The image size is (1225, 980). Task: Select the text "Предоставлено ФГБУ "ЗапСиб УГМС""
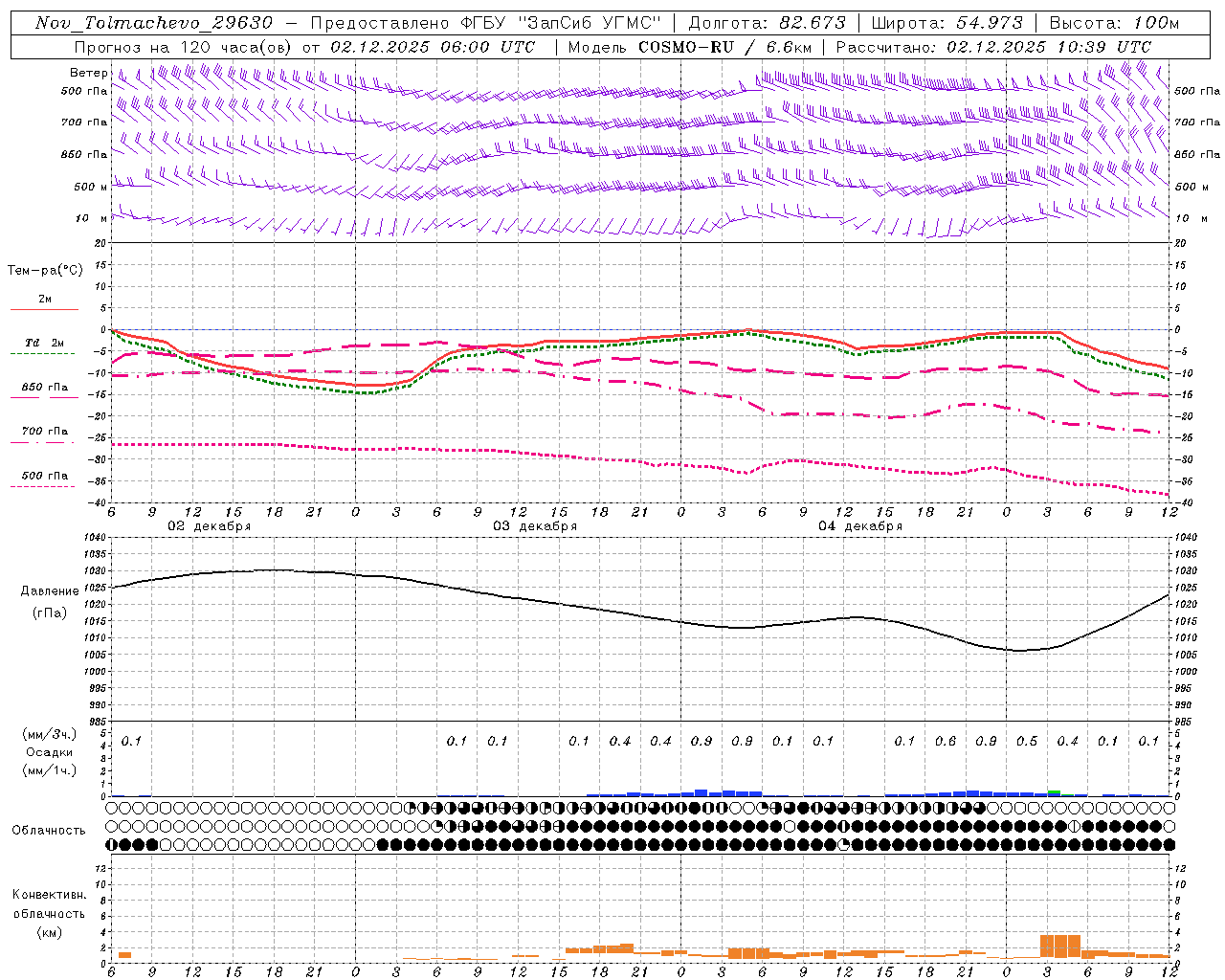[x=486, y=23]
